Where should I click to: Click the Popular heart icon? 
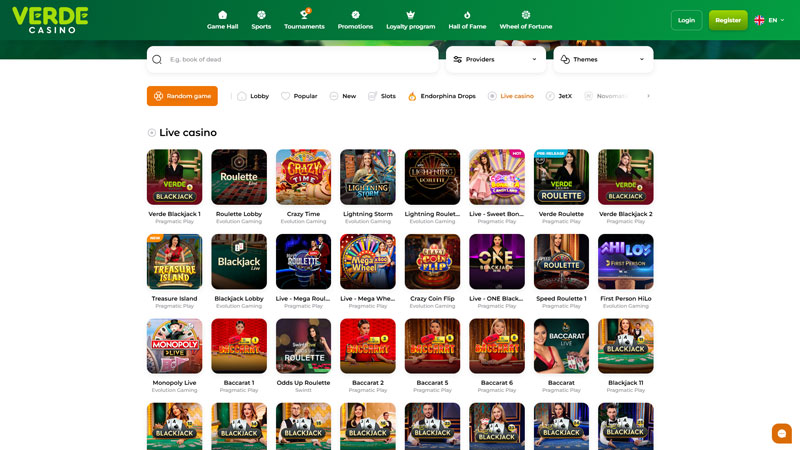tap(286, 96)
